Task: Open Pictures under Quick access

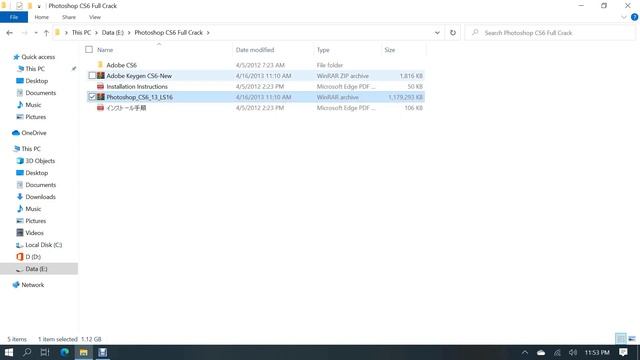Action: [36, 117]
